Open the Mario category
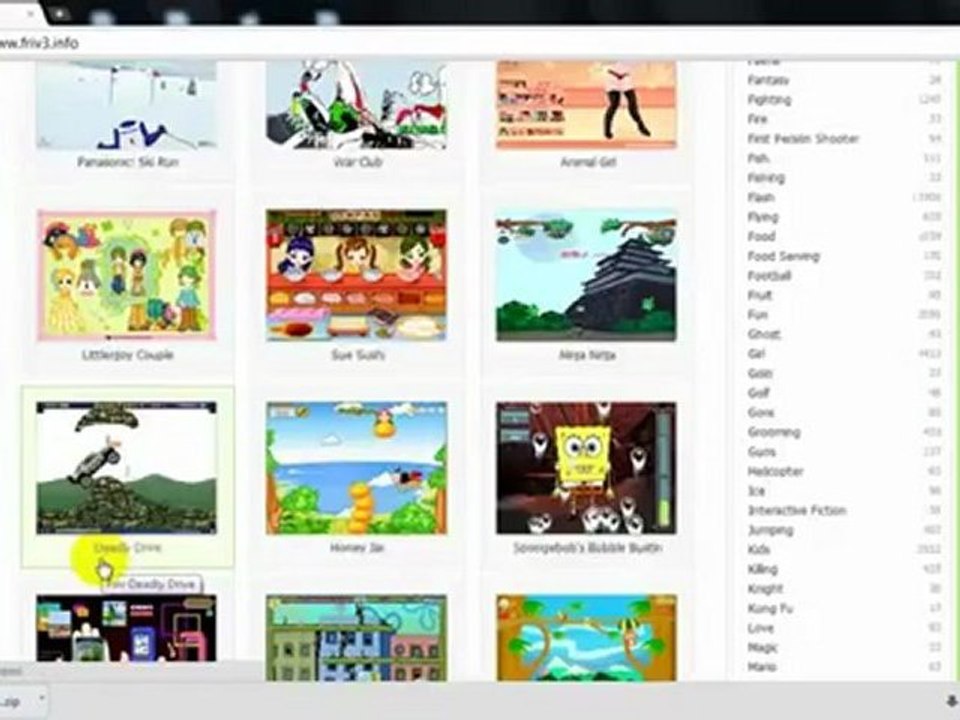This screenshot has width=960, height=720. click(762, 667)
